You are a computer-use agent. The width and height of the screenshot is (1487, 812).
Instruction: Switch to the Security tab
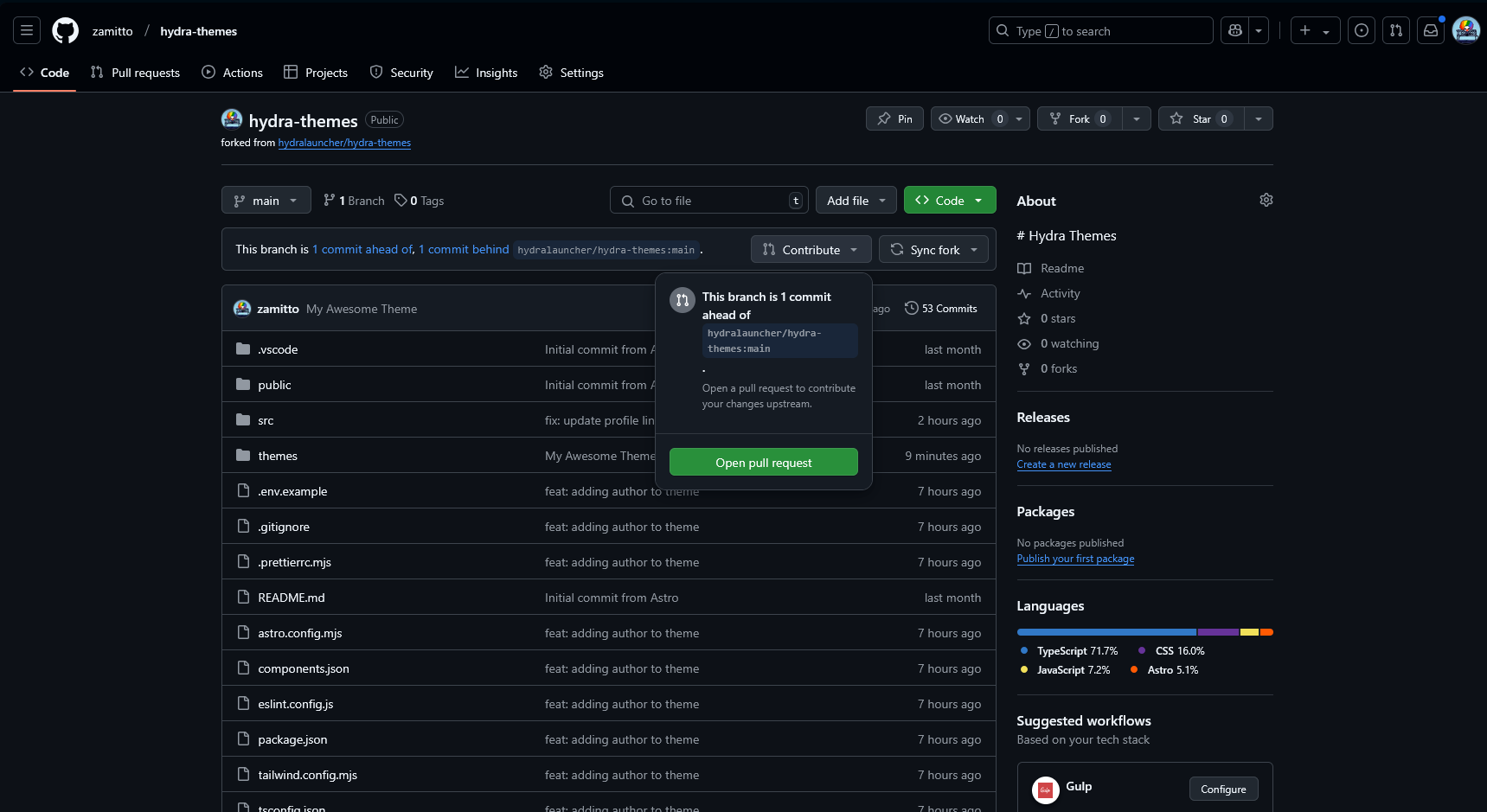click(x=401, y=73)
